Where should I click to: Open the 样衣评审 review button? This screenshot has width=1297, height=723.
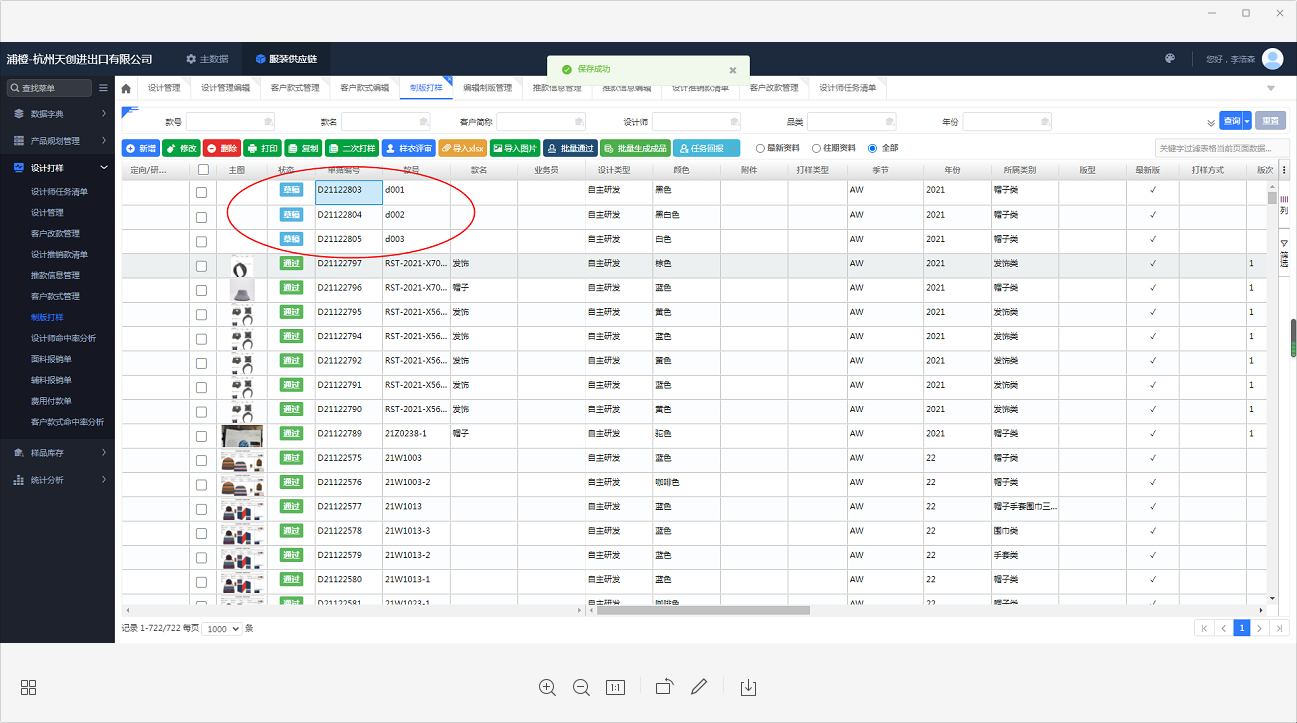pyautogui.click(x=409, y=148)
